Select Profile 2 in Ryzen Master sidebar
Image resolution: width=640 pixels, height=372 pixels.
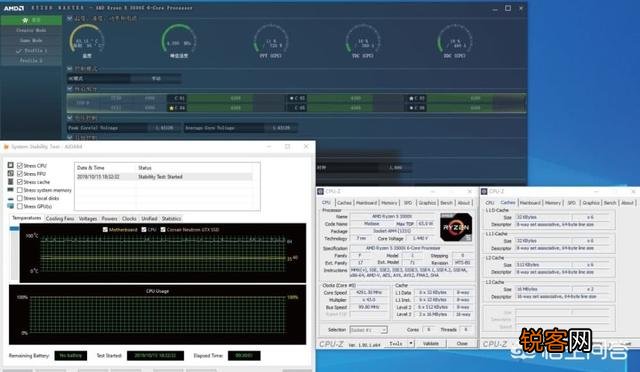[31, 60]
